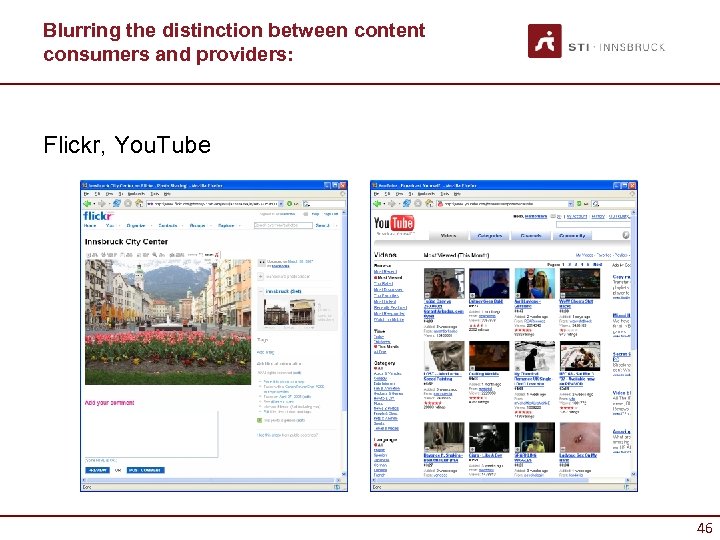Open video thumbnail of man's face in second row
The width and height of the screenshot is (720, 540).
(x=444, y=356)
